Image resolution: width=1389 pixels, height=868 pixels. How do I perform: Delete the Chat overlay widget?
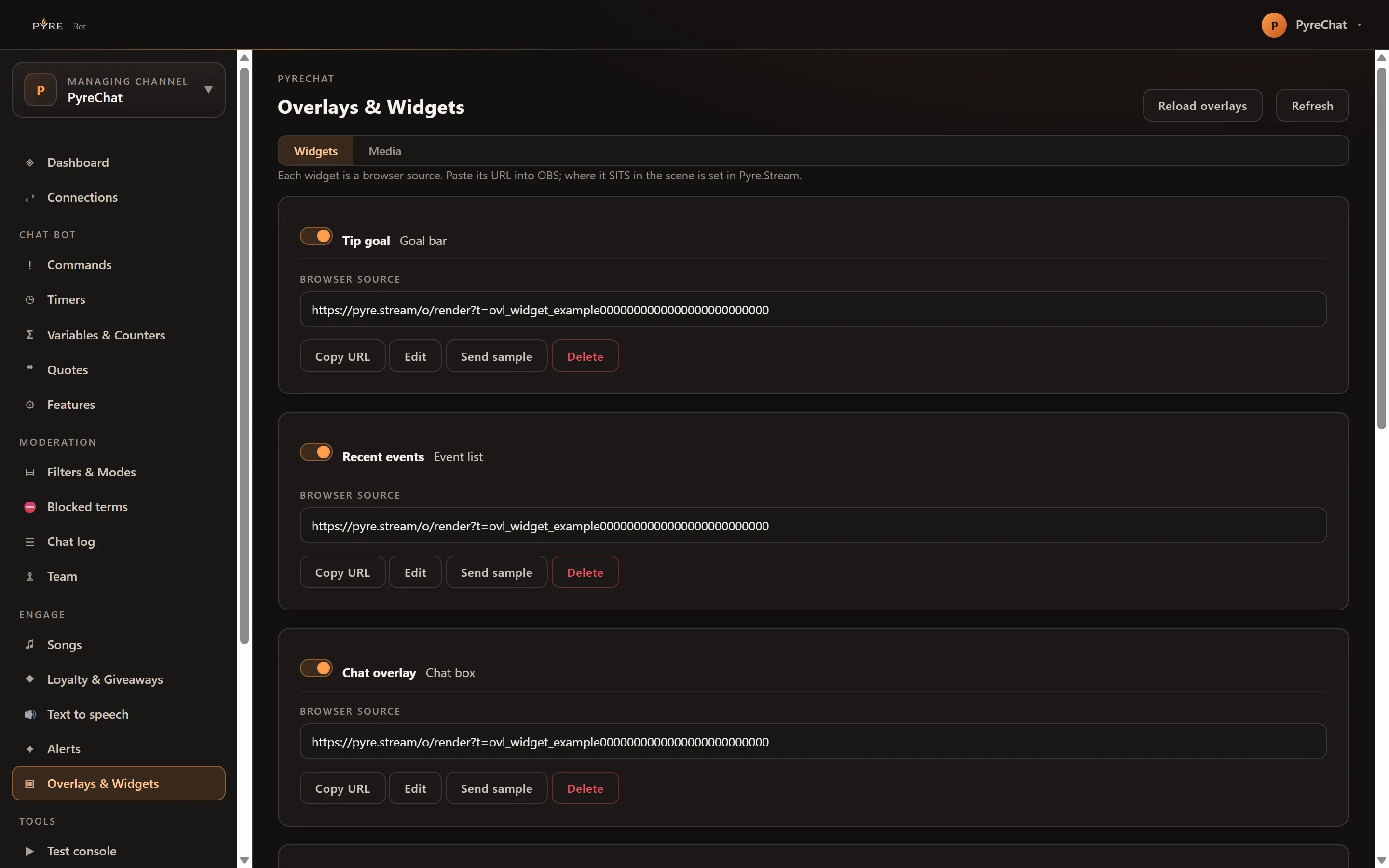585,788
